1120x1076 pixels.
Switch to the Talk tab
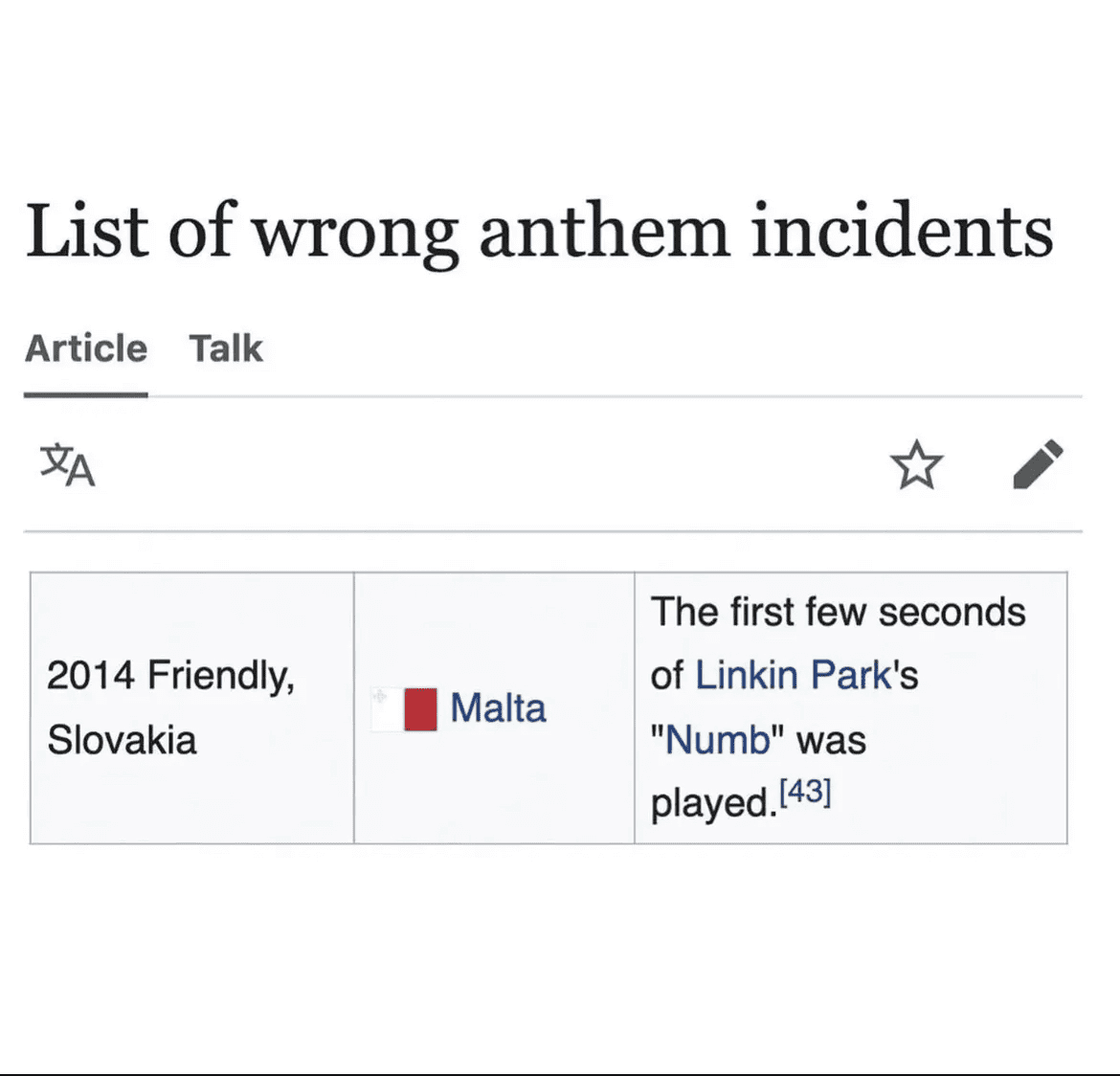tap(225, 348)
